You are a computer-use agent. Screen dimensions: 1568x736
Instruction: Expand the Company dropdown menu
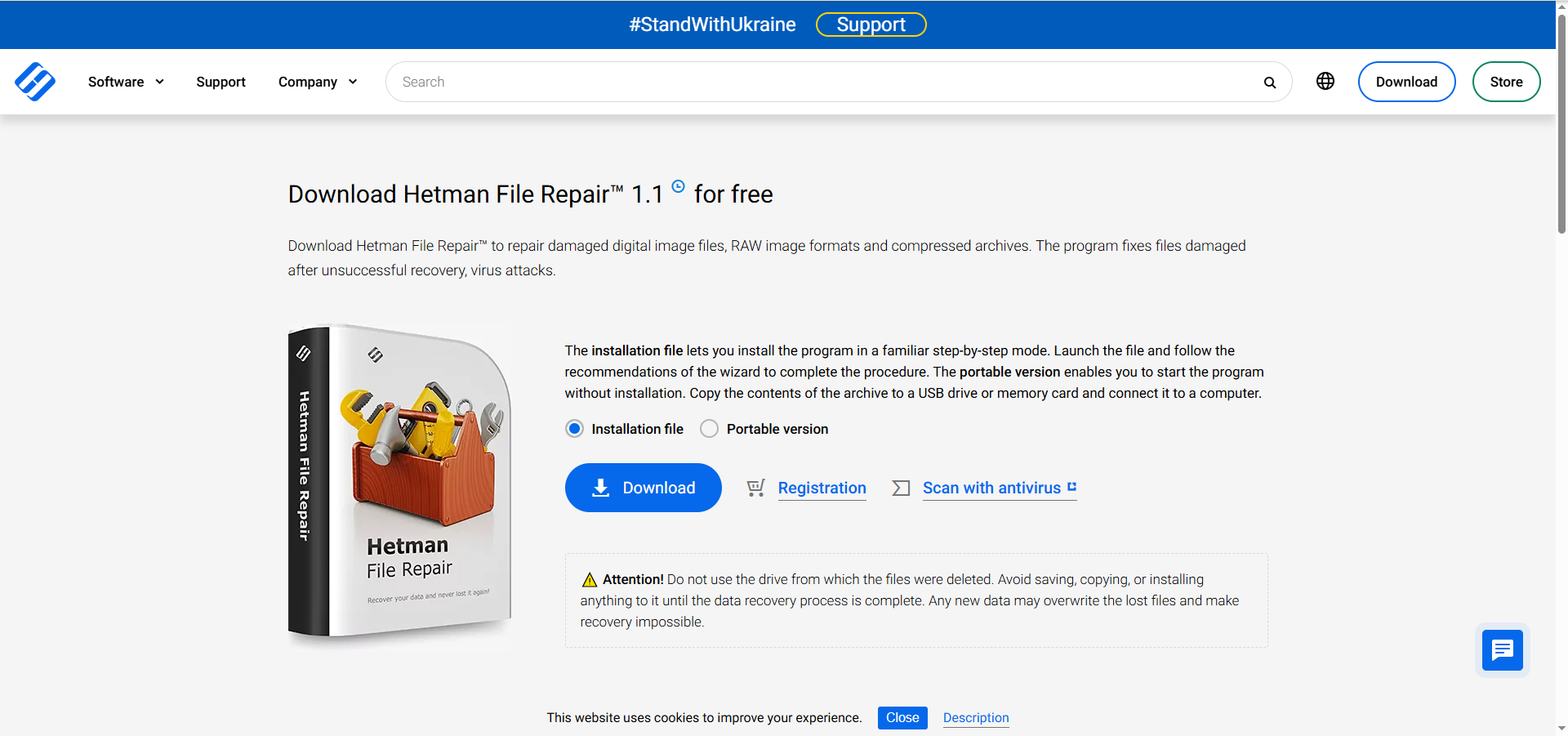[317, 82]
